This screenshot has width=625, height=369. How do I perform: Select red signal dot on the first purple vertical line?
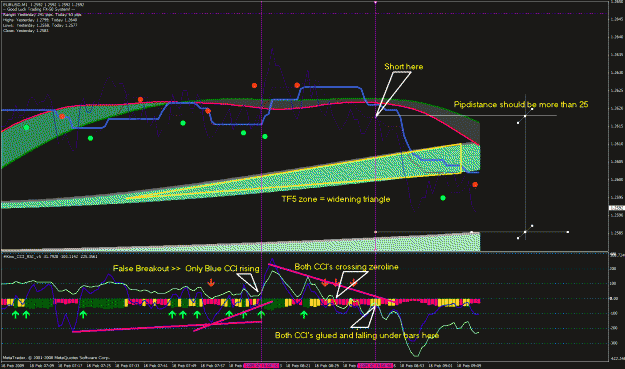pyautogui.click(x=254, y=85)
